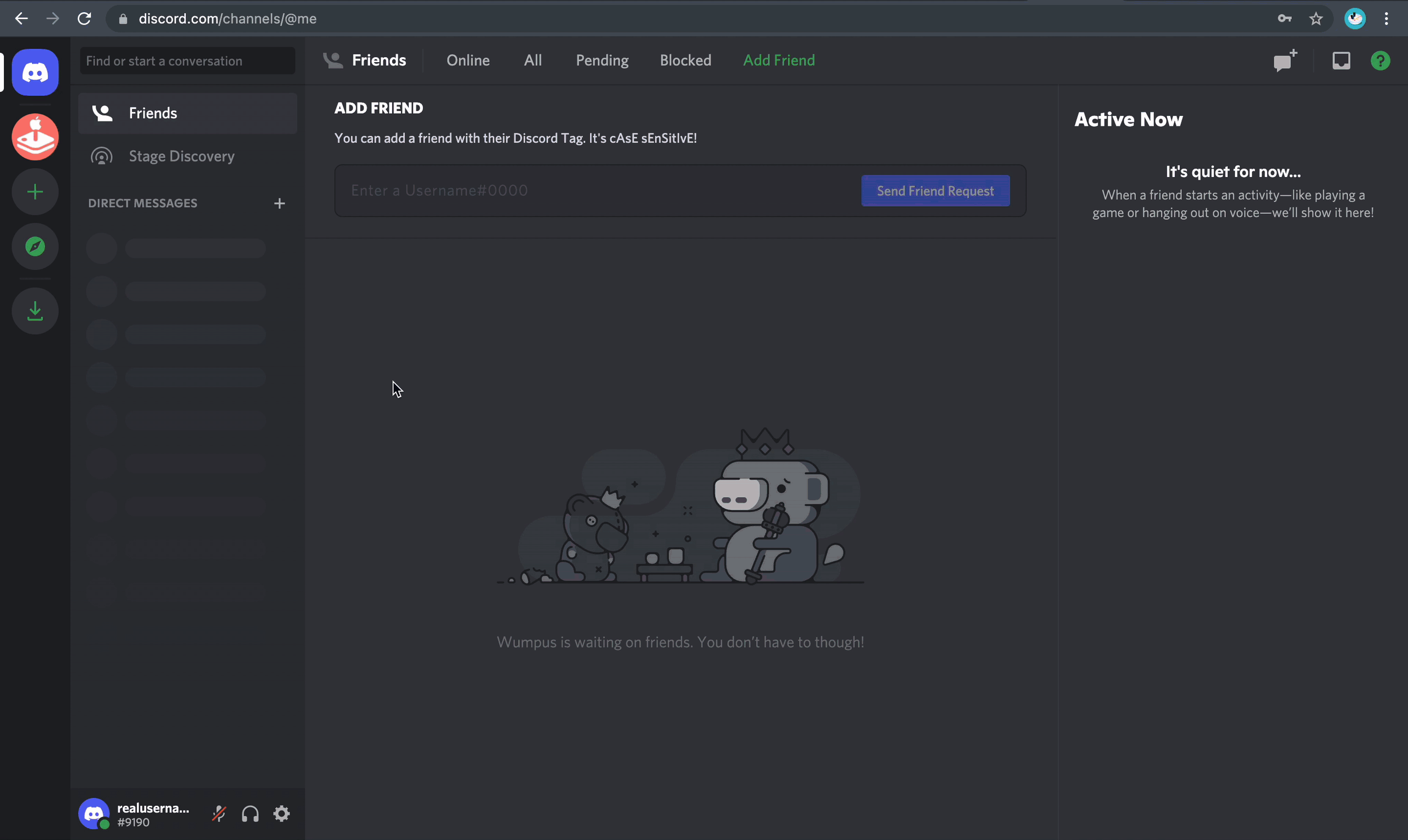
Task: Open User Settings gear icon
Action: tap(282, 814)
